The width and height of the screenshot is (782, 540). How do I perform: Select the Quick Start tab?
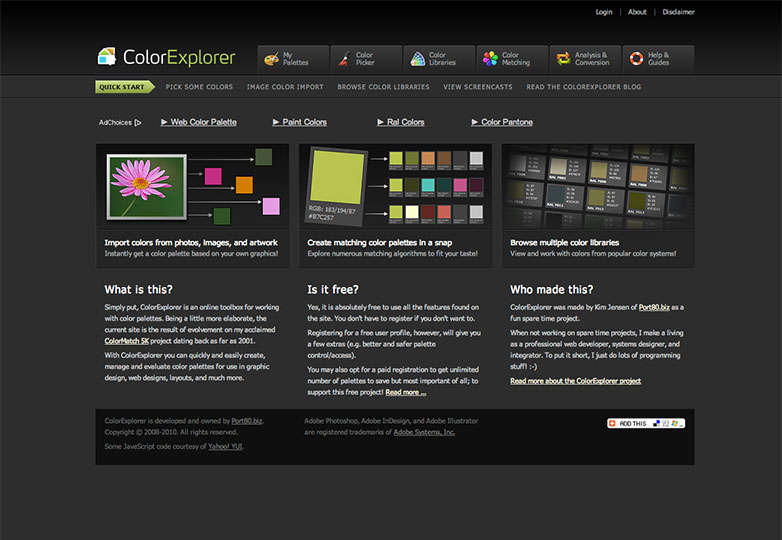click(123, 87)
